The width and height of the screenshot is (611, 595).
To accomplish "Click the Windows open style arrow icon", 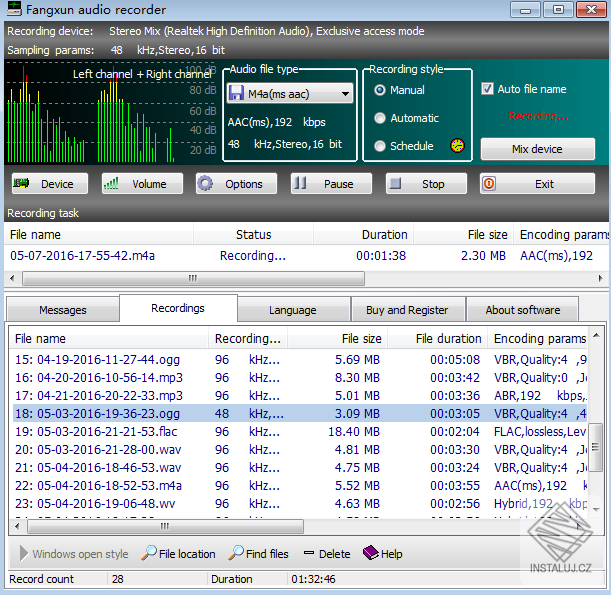I will (x=24, y=554).
